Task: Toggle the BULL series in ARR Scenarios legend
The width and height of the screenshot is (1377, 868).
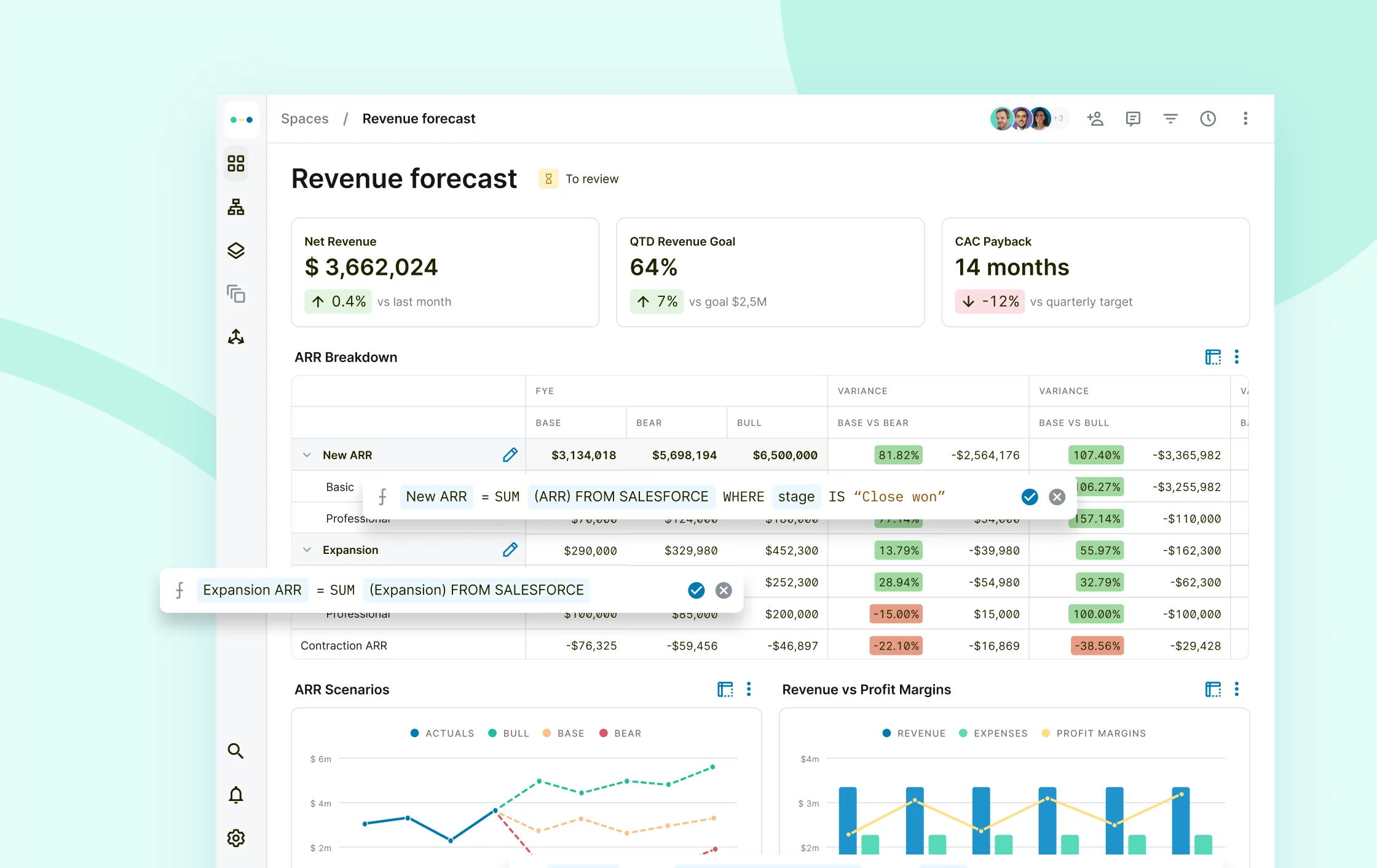Action: (x=508, y=733)
